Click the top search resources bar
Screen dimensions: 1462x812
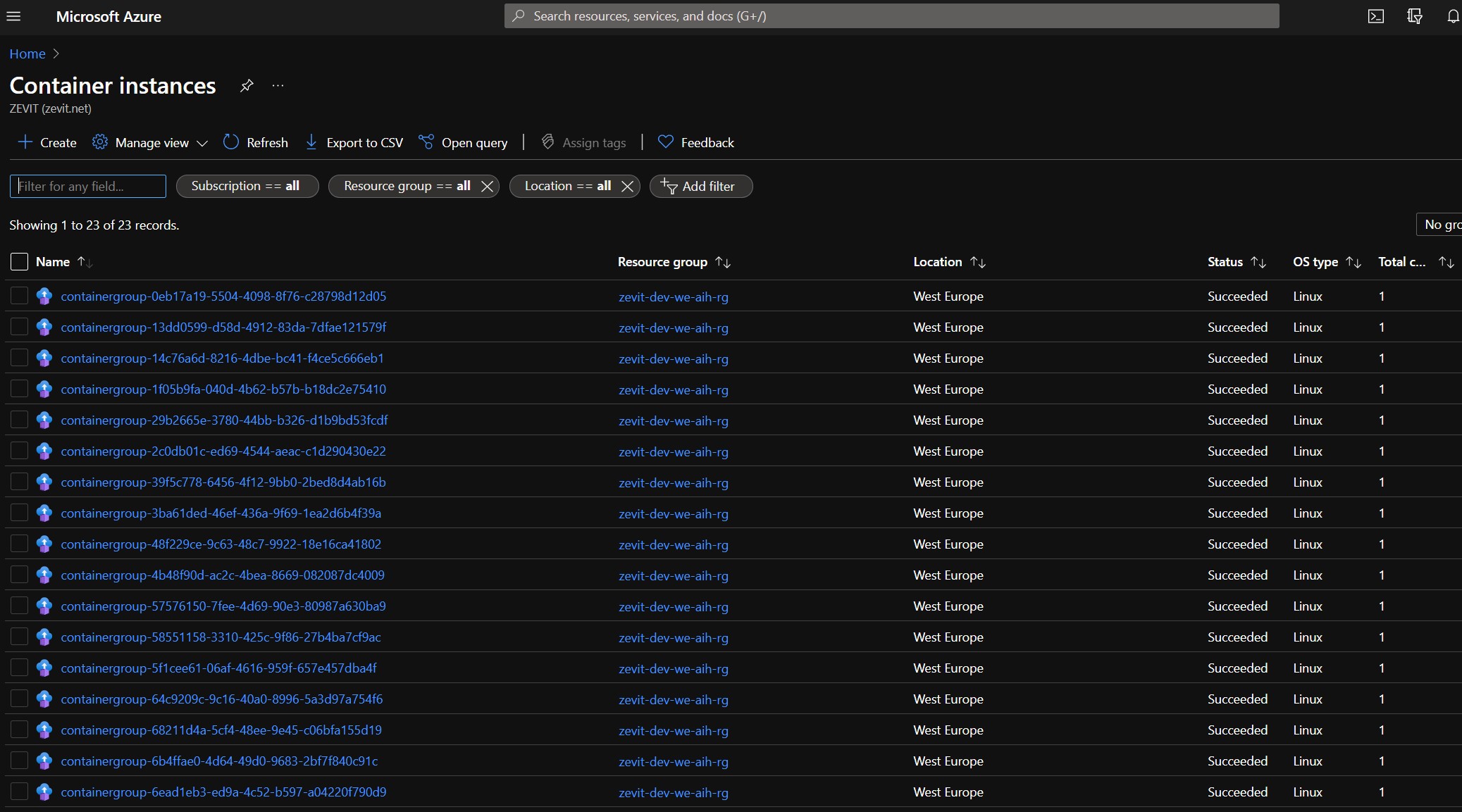(x=891, y=16)
